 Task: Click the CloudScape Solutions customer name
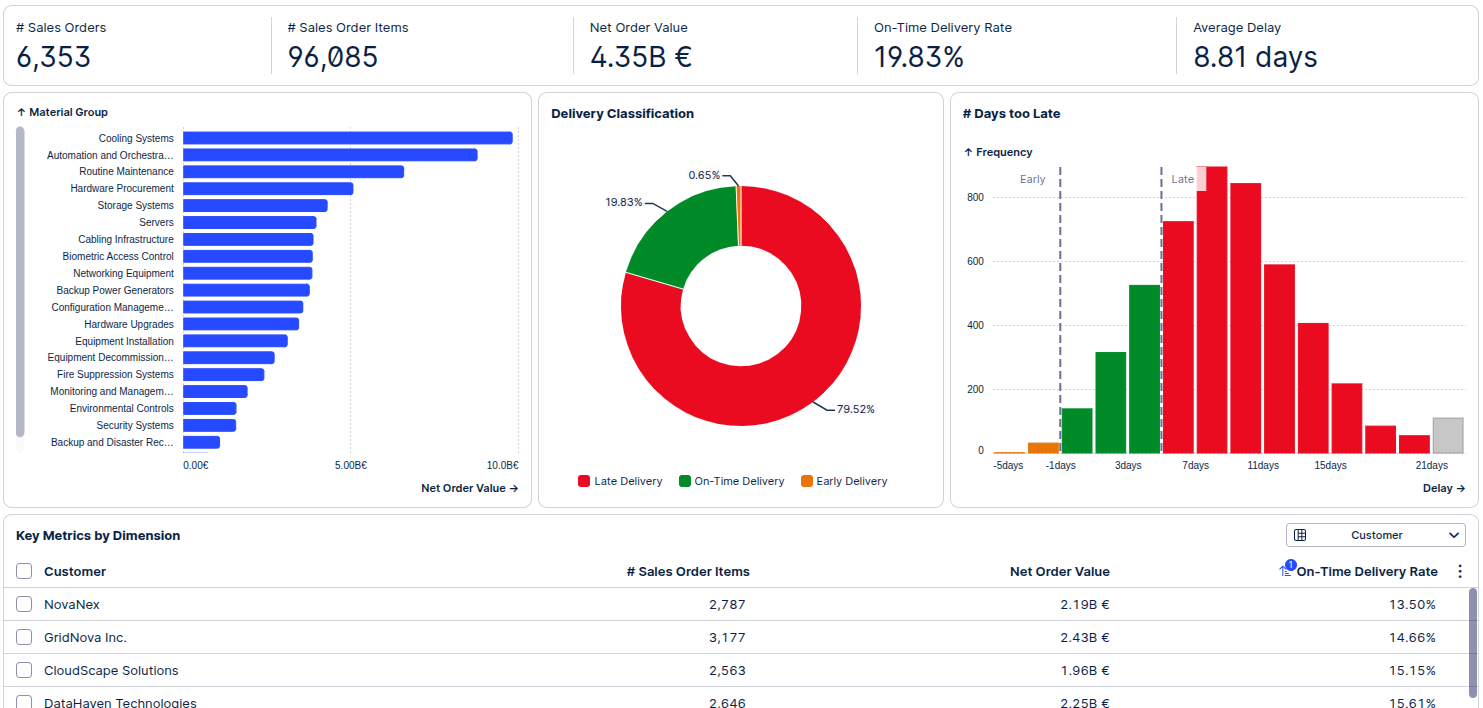pyautogui.click(x=111, y=670)
